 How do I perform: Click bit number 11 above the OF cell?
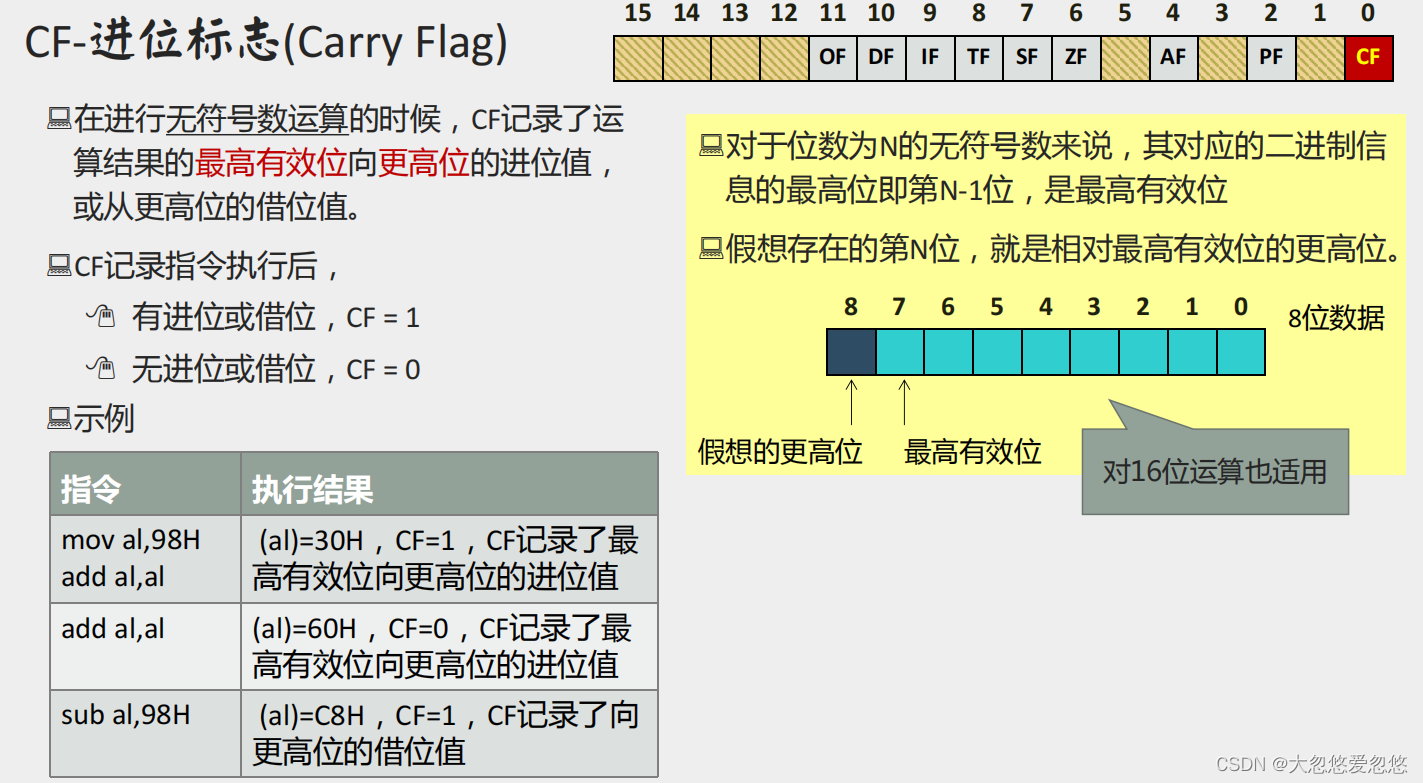click(832, 14)
